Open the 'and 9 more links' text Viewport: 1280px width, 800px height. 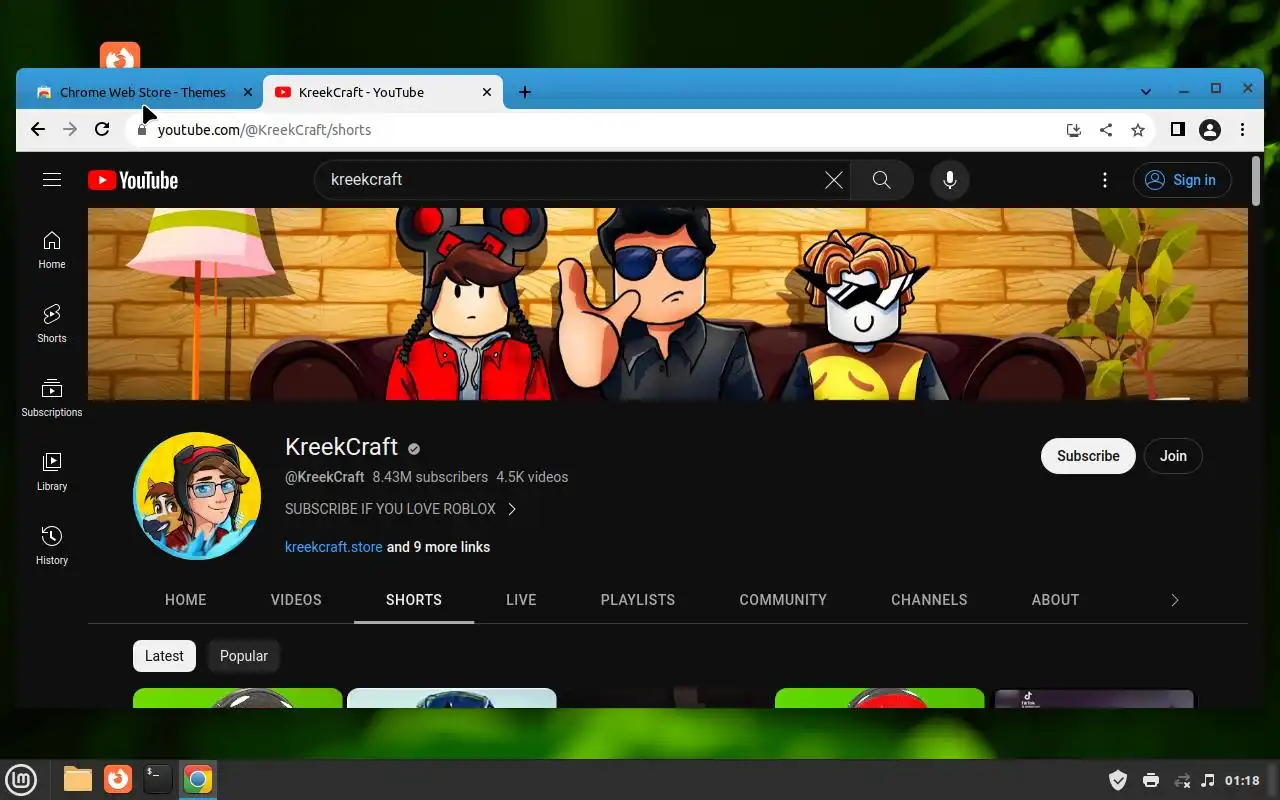point(438,547)
